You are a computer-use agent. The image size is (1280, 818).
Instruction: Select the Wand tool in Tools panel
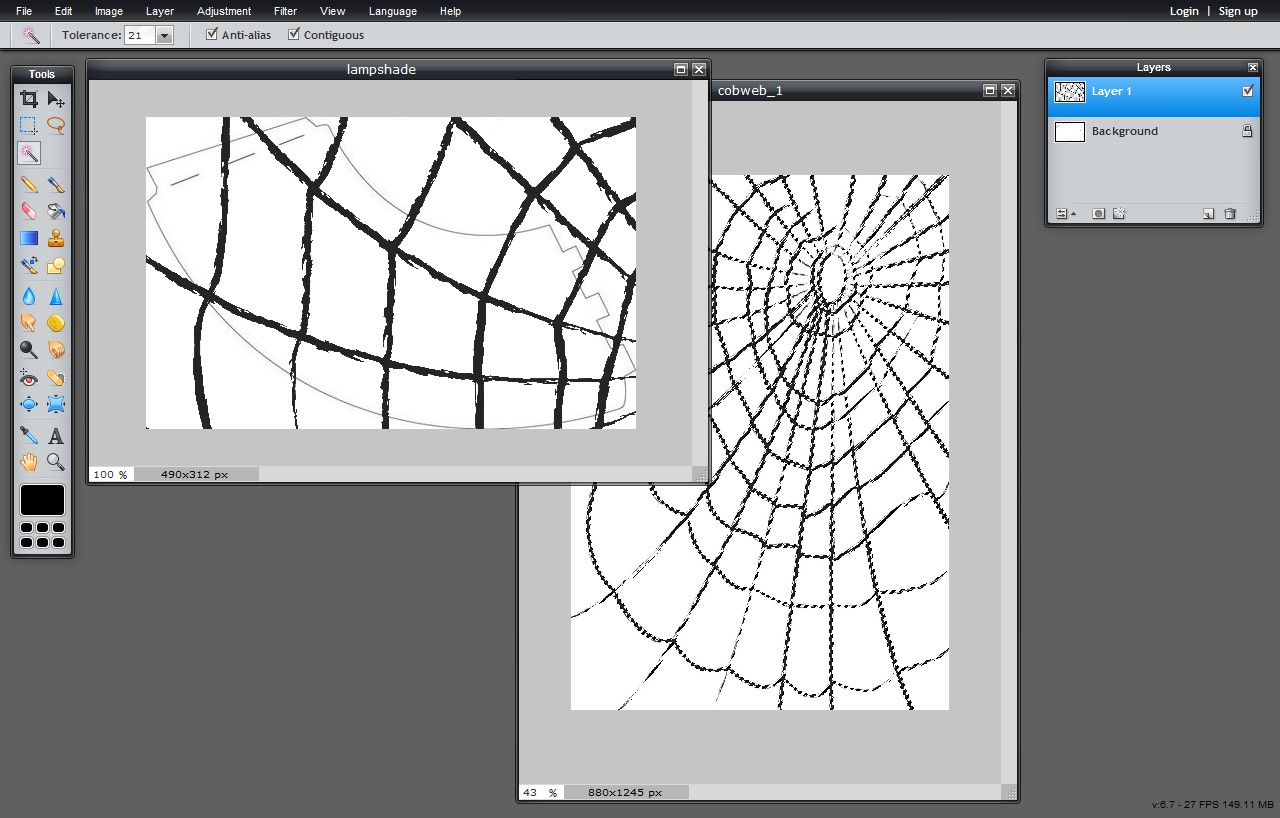tap(29, 153)
